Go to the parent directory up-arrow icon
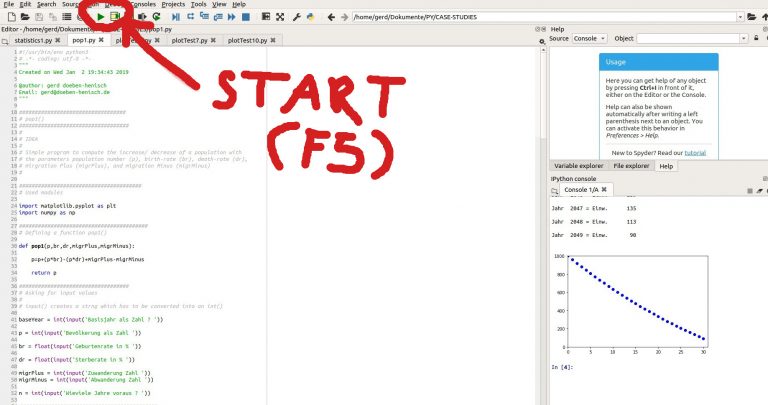768x405 pixels. point(765,17)
